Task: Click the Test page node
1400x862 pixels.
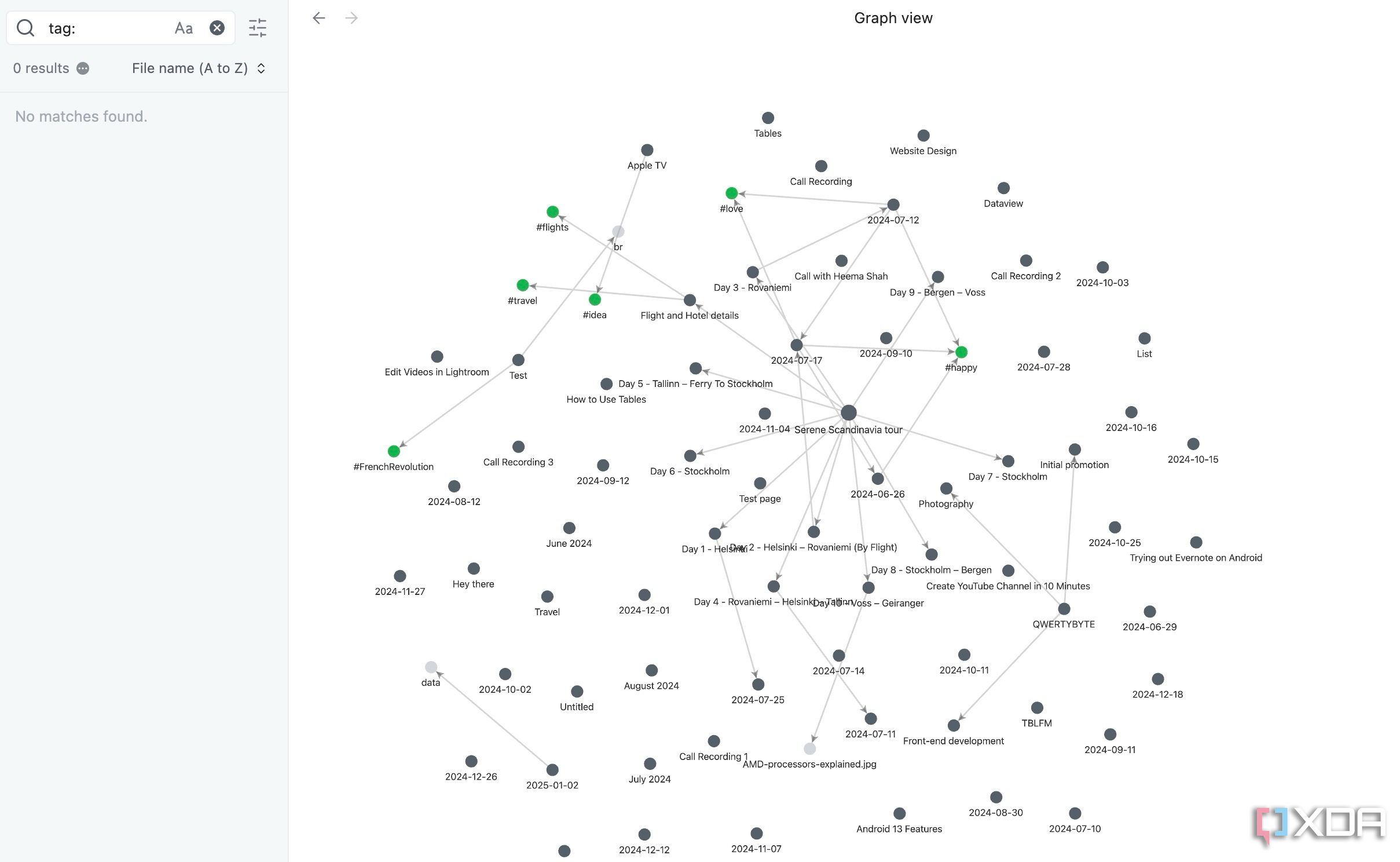Action: [x=760, y=483]
